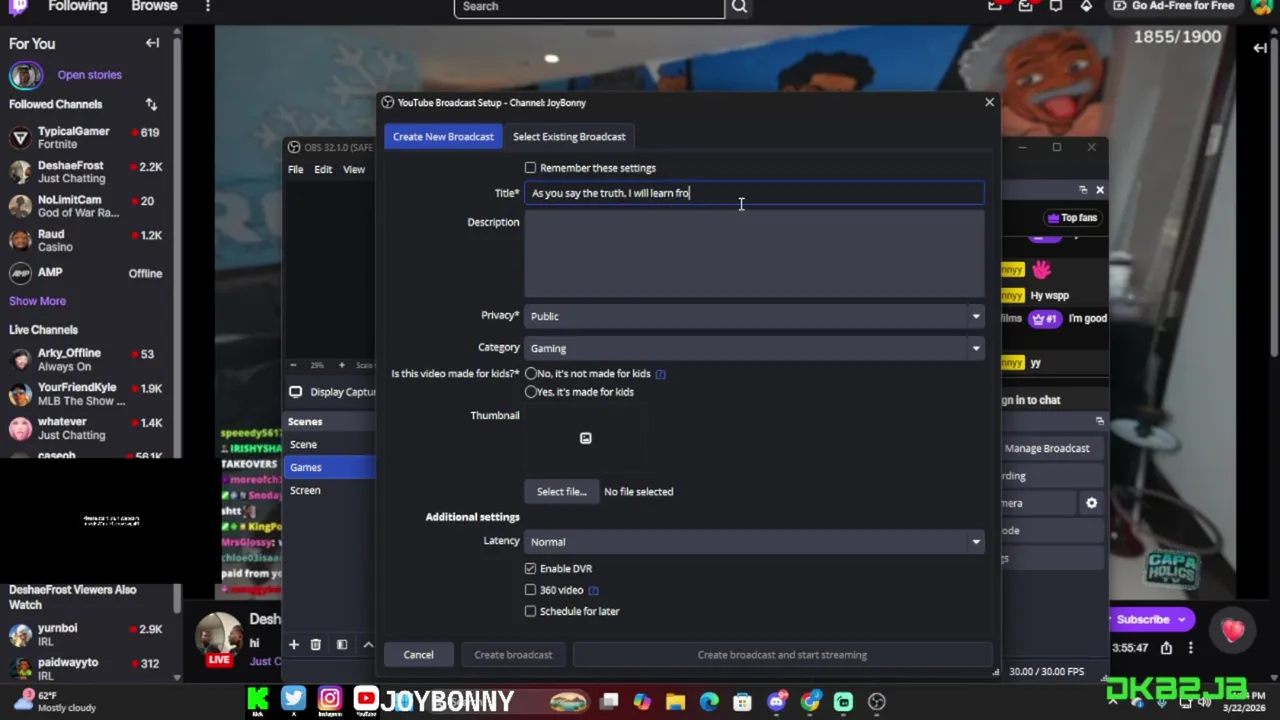Click the Twitter bird overlay icon
Viewport: 1280px width, 720px height.
click(x=293, y=700)
